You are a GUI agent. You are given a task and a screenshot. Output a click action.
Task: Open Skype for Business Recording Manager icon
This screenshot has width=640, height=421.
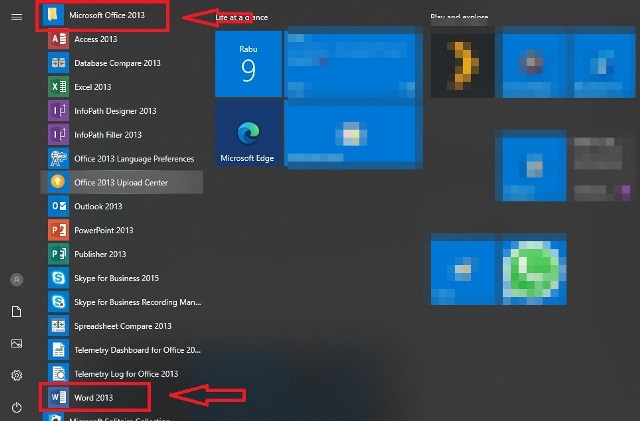[x=58, y=302]
